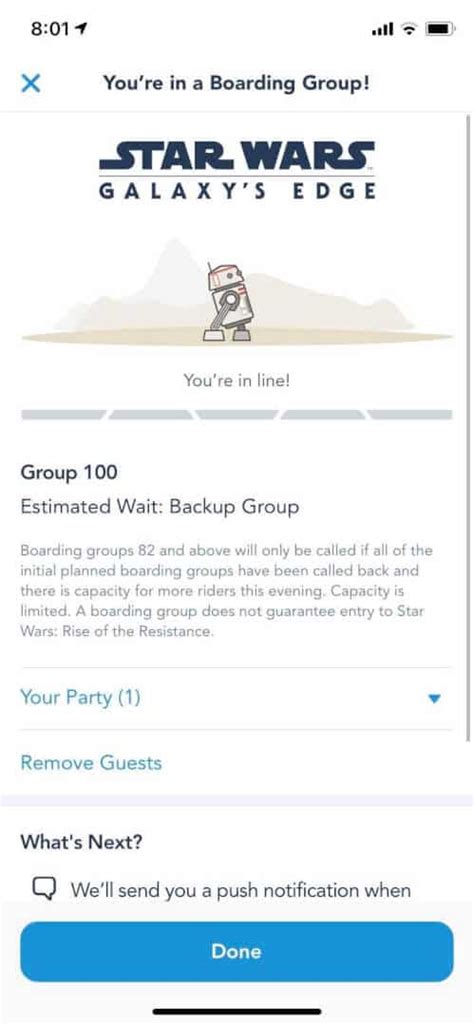This screenshot has width=474, height=1025.
Task: Expand Your Party dropdown arrow
Action: [x=434, y=699]
